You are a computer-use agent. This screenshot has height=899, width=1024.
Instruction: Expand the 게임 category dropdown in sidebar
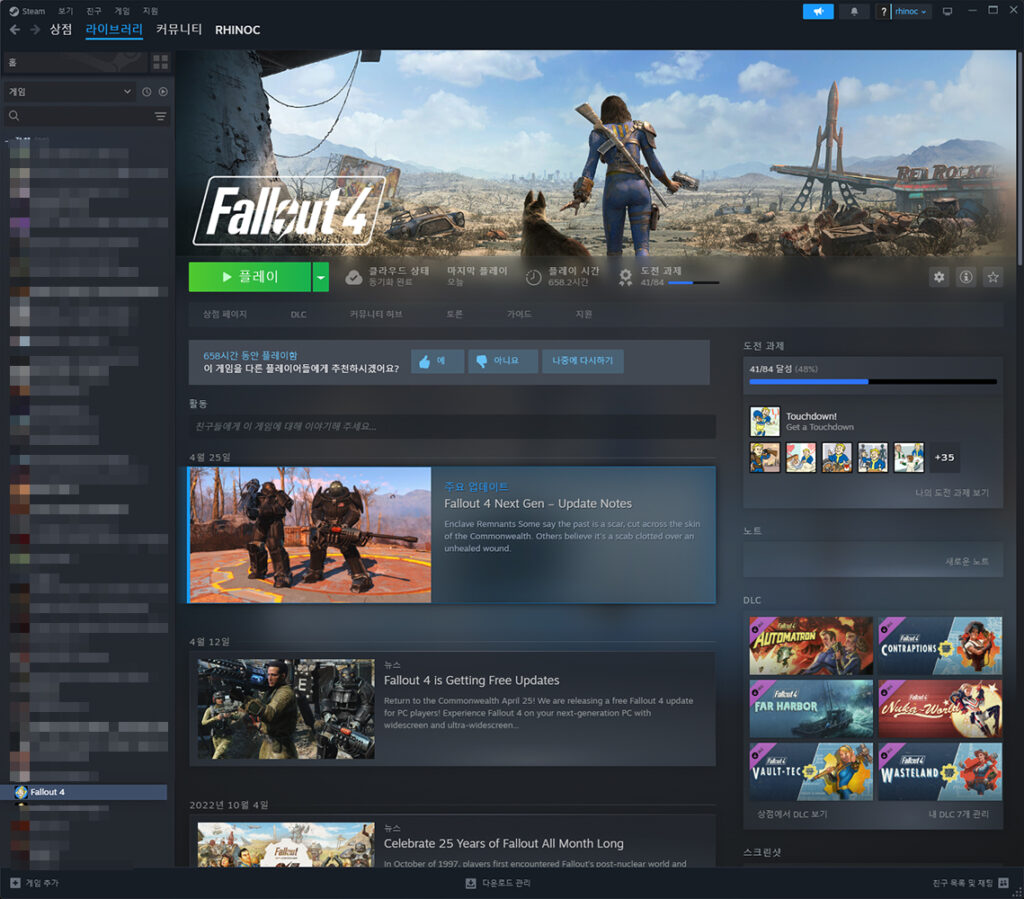click(x=69, y=92)
